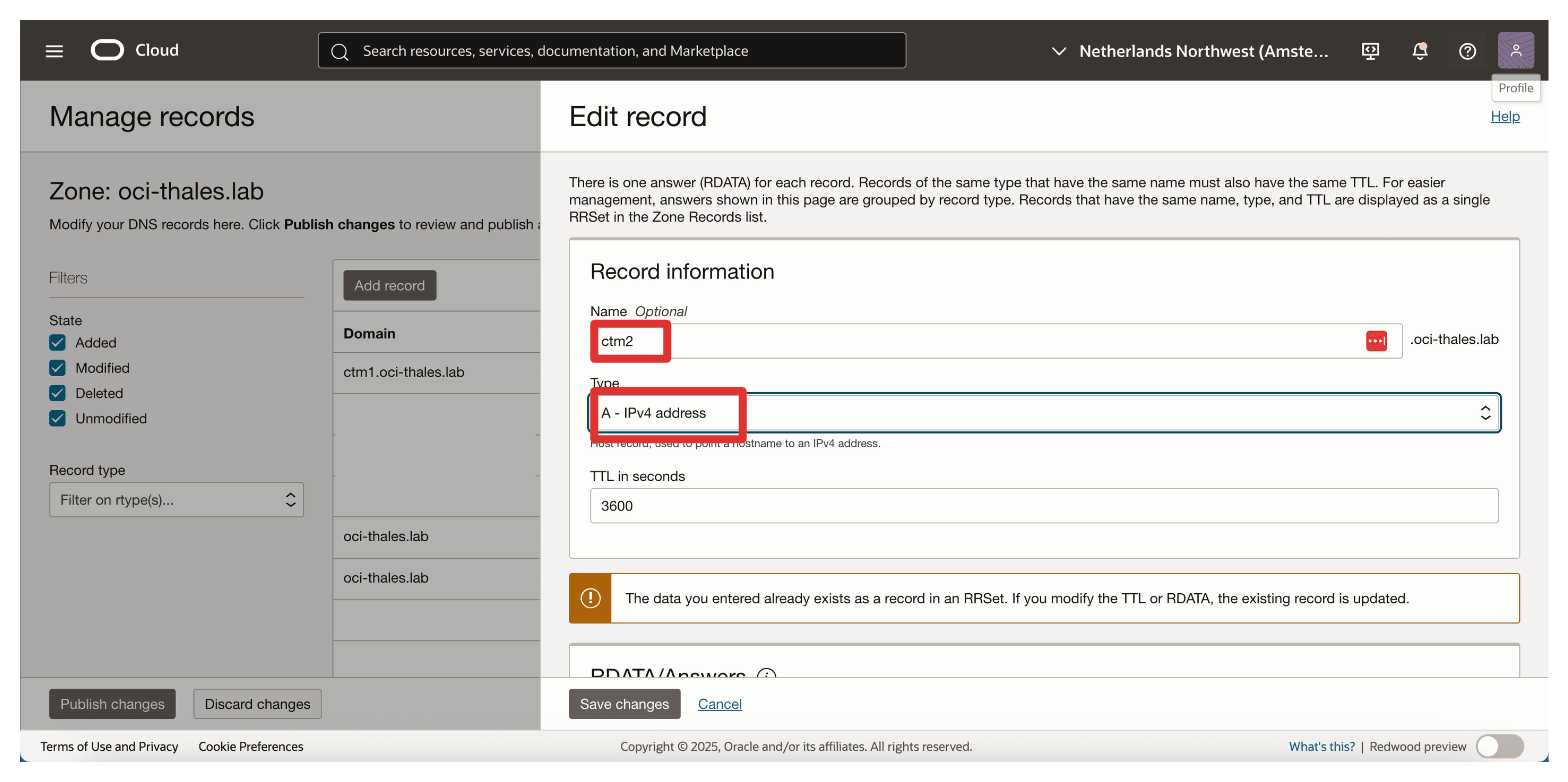Screen dimensions: 1568x782
Task: Toggle the Redwood preview switch
Action: point(1500,746)
